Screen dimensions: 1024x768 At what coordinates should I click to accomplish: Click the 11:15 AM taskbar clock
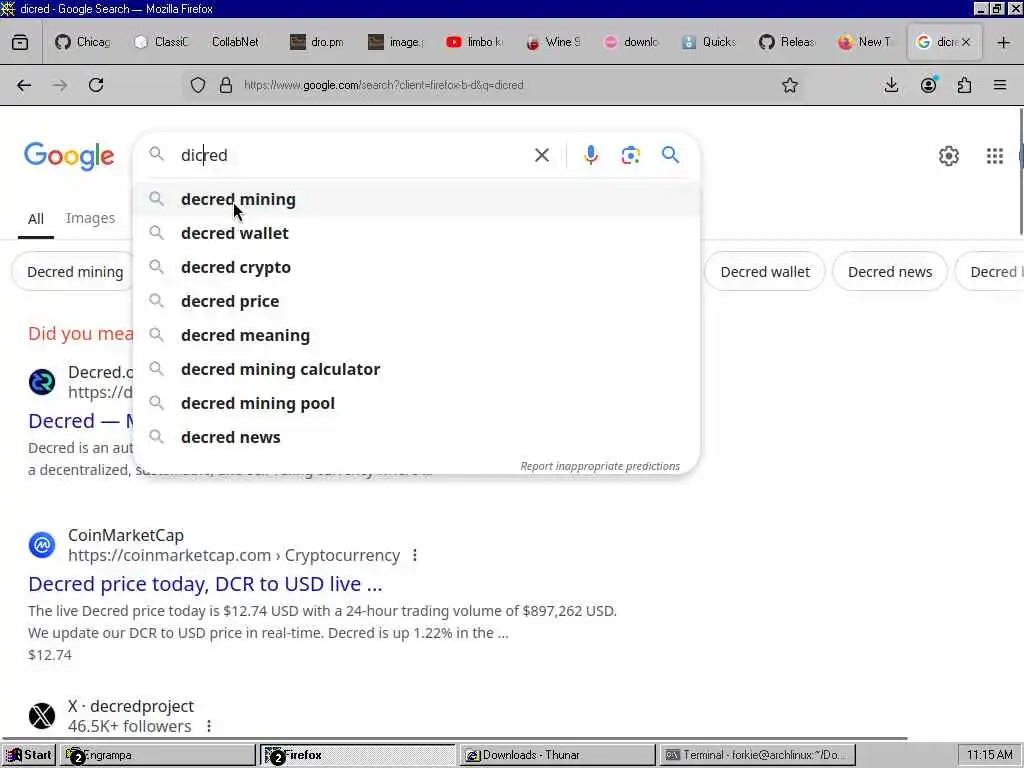pos(989,755)
